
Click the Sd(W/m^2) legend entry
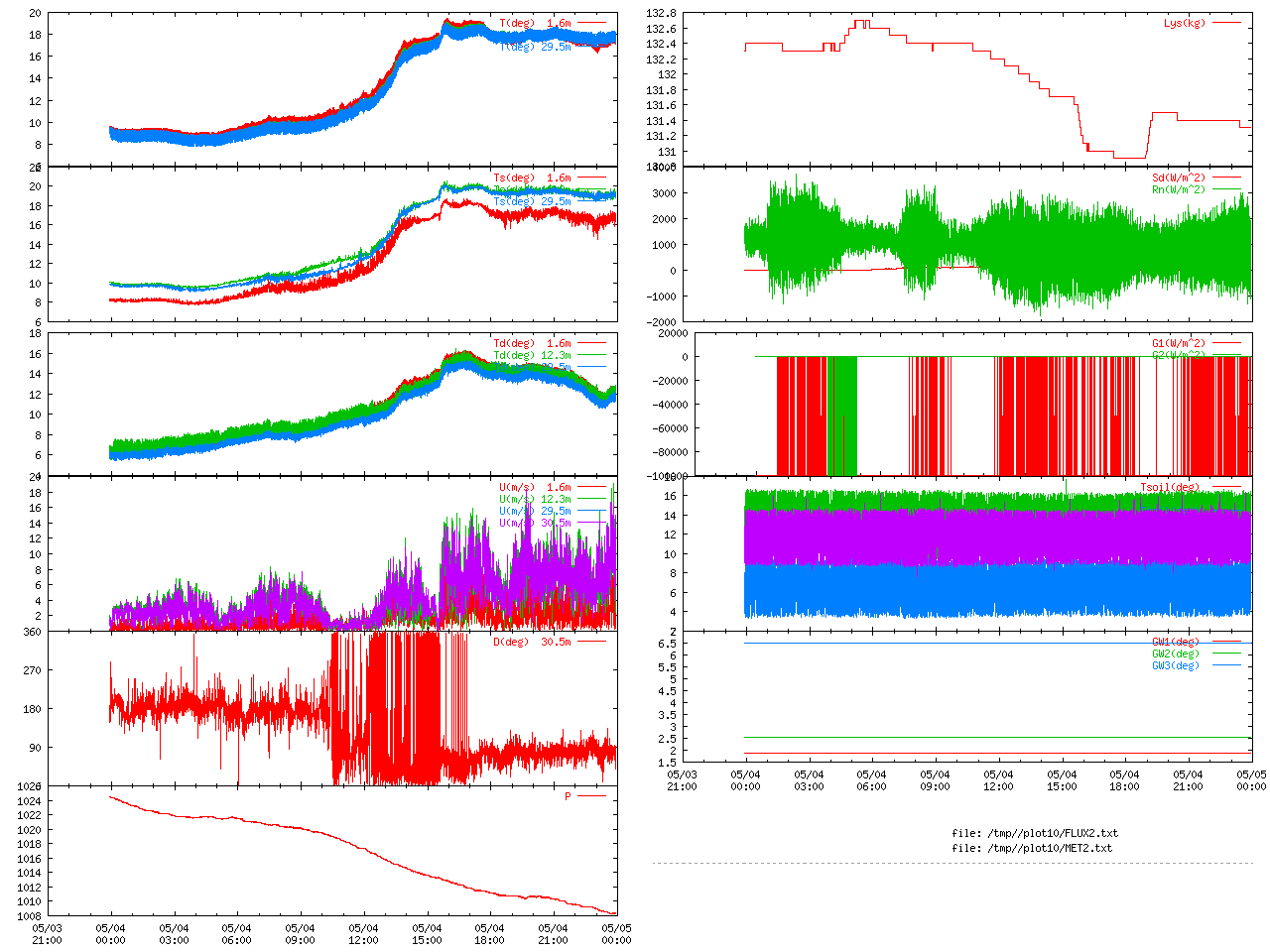point(1178,178)
